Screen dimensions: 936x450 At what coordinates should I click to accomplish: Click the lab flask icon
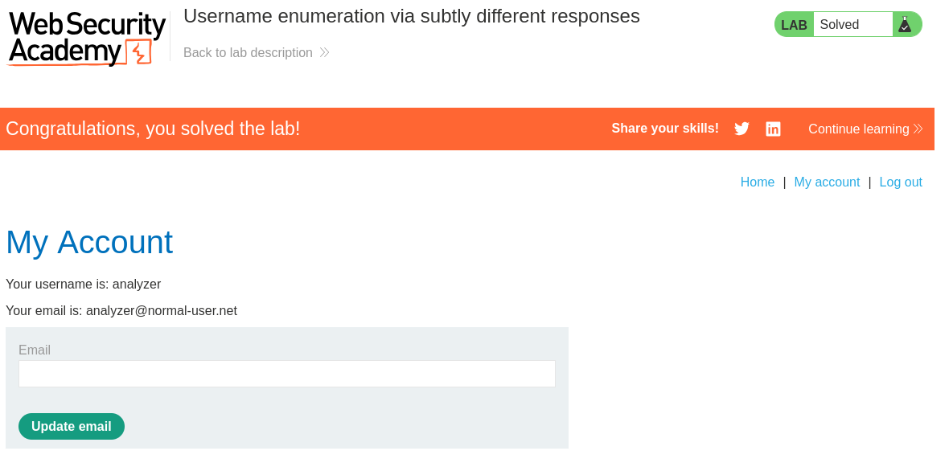905,25
